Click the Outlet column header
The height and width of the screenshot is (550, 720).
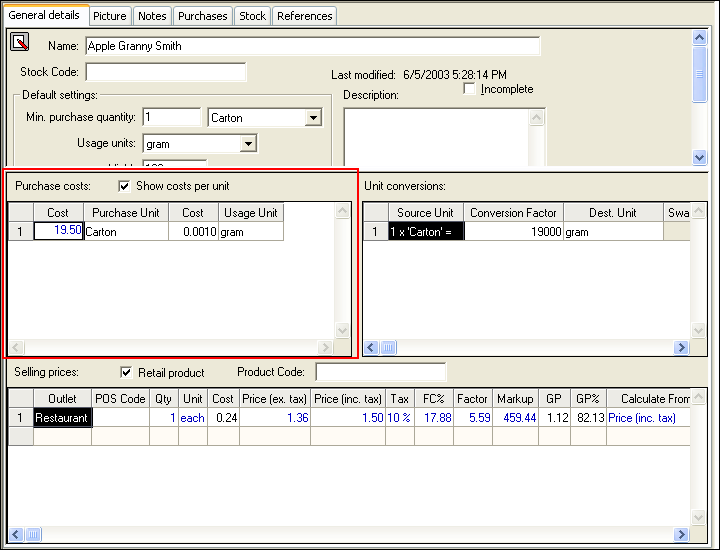(x=62, y=399)
